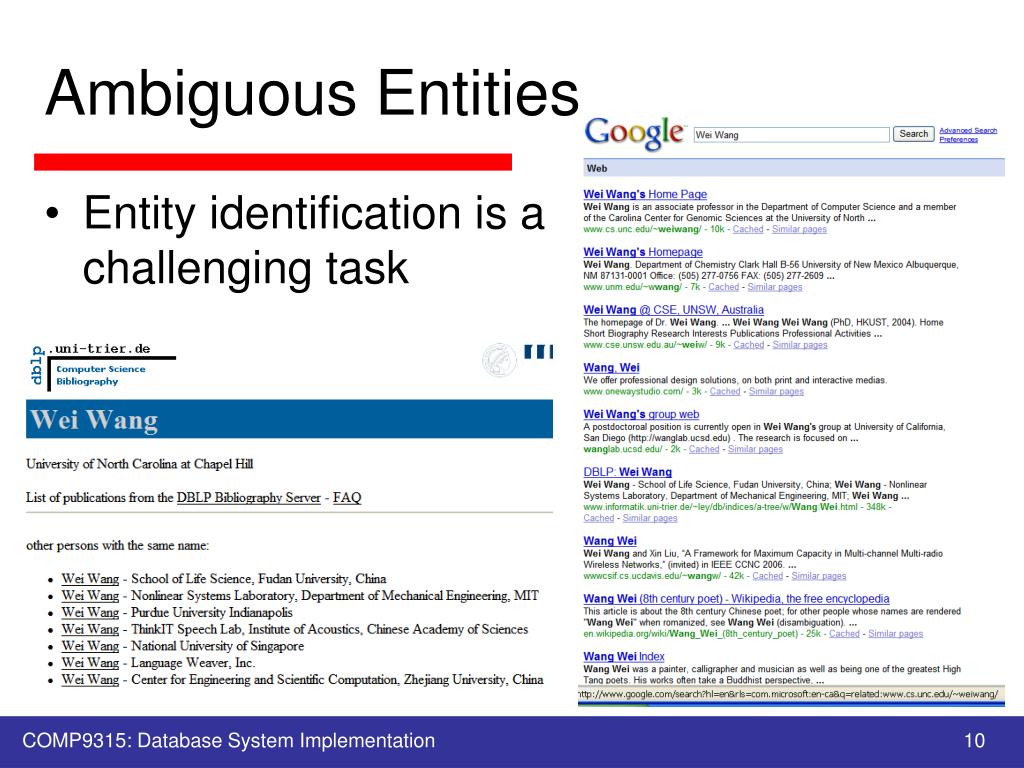Select the Web tab in Google results

coord(597,168)
